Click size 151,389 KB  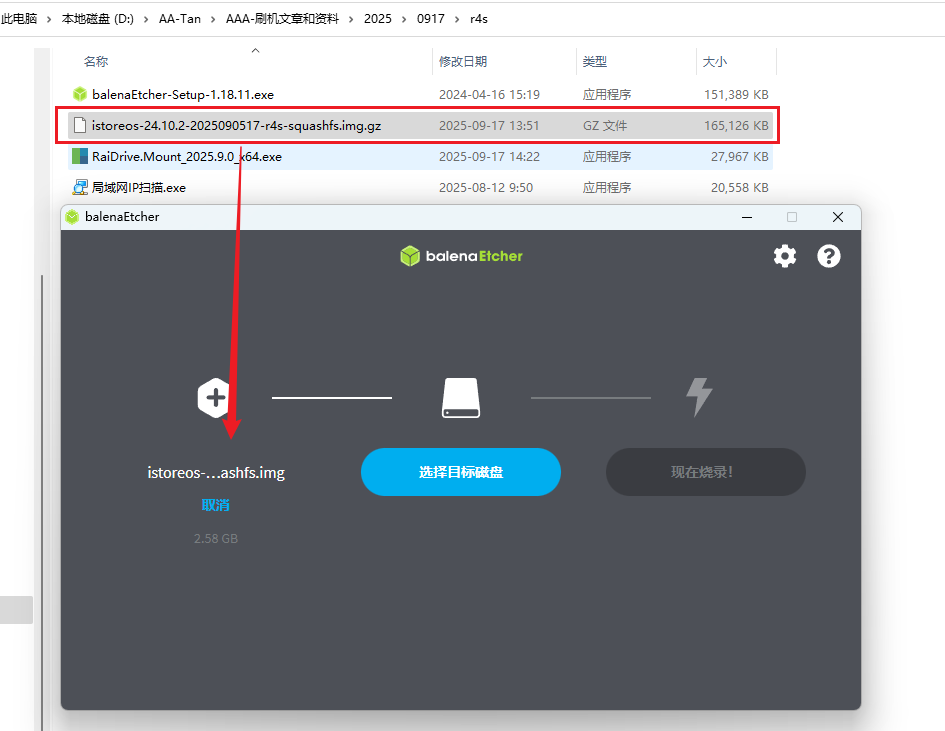pos(736,95)
